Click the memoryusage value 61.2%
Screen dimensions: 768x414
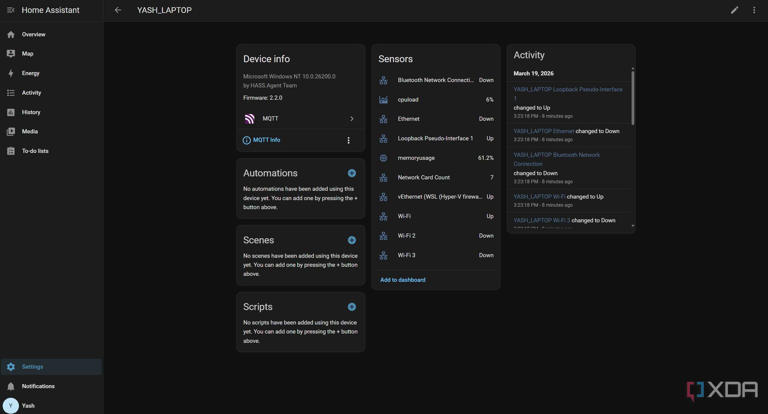coord(485,158)
